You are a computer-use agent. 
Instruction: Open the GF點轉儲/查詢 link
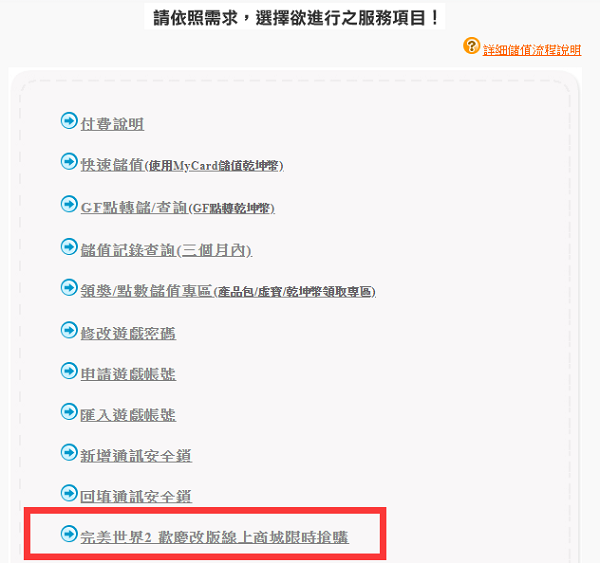click(x=178, y=208)
